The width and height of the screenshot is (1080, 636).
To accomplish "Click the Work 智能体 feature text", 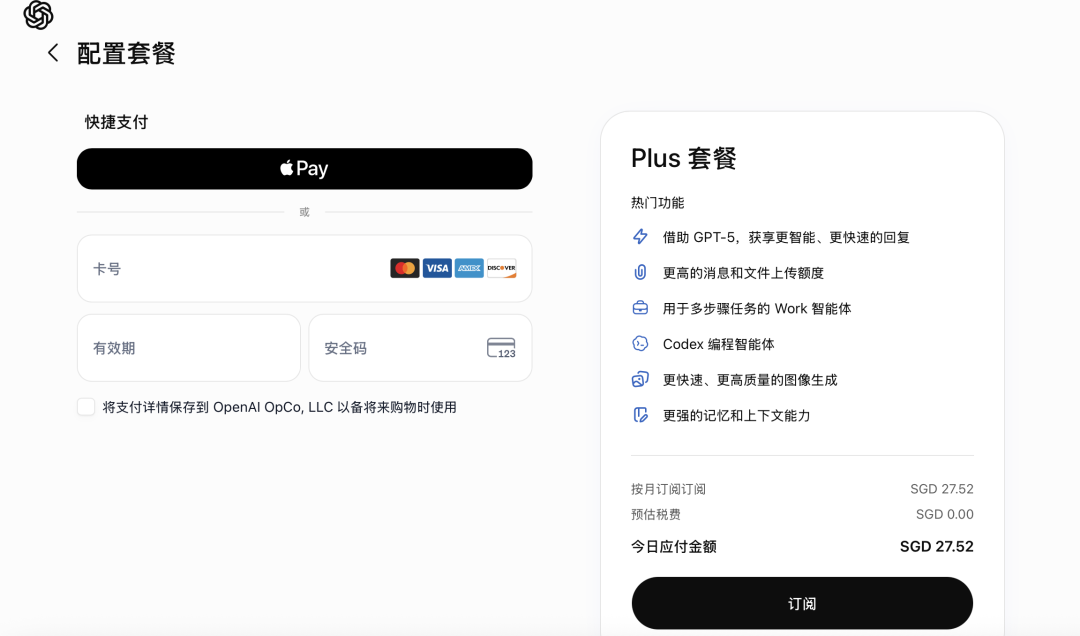I will click(x=757, y=309).
